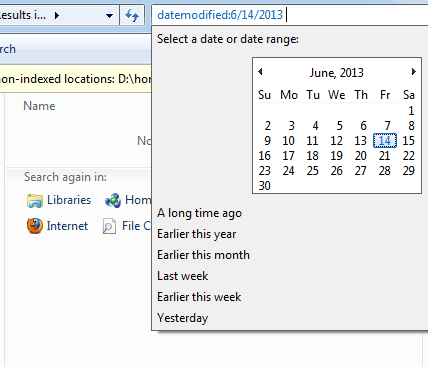Select June 27 in calendar

[360, 171]
